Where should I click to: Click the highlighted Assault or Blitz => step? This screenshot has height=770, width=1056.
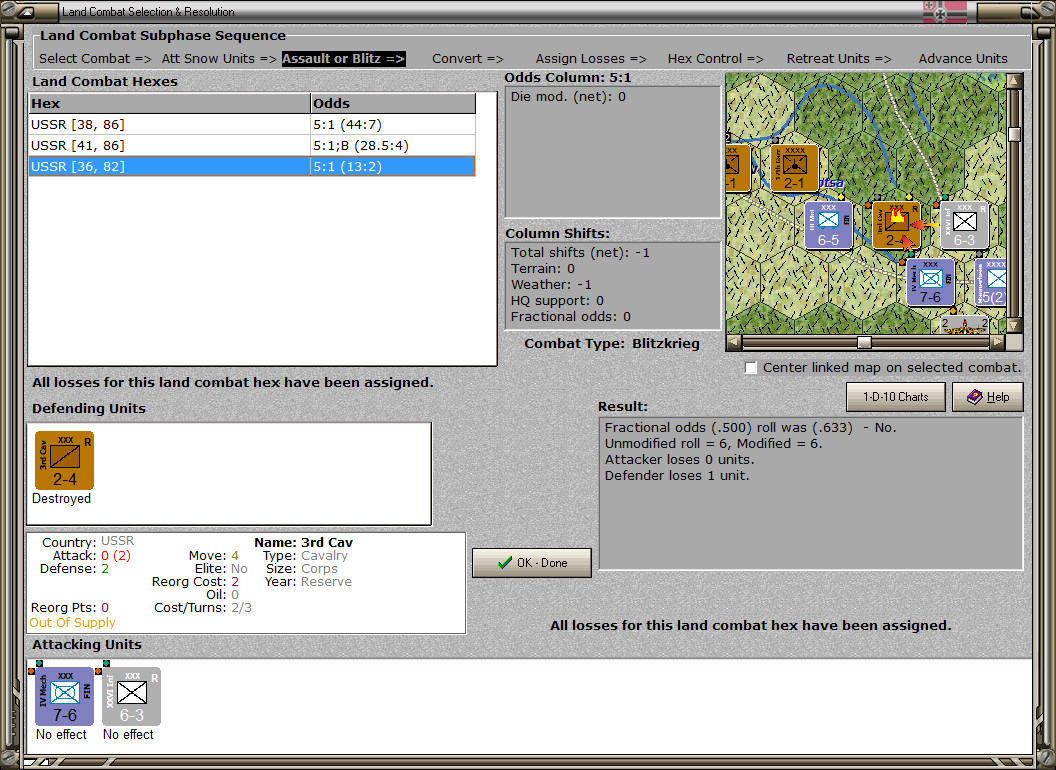343,59
